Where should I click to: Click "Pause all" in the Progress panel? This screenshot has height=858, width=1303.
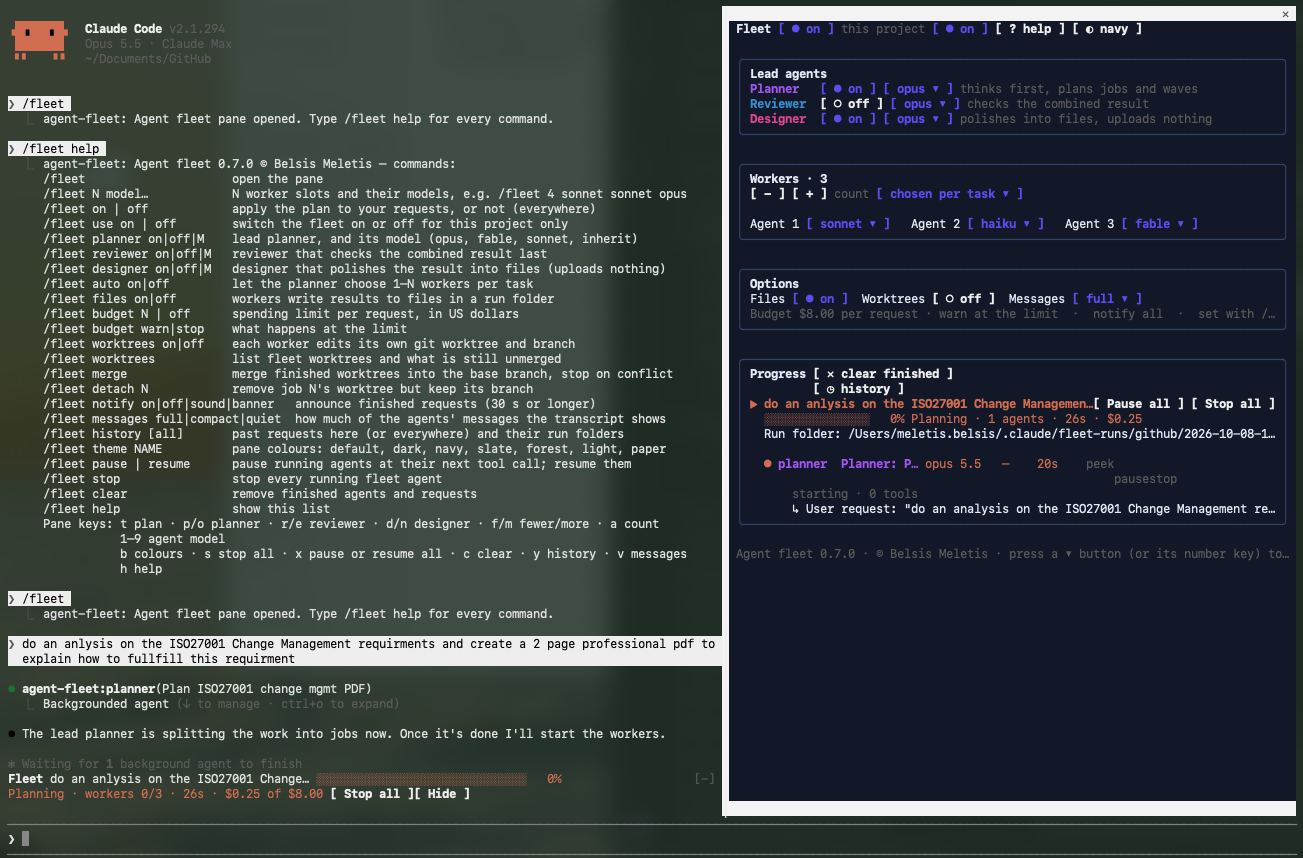[1138, 404]
